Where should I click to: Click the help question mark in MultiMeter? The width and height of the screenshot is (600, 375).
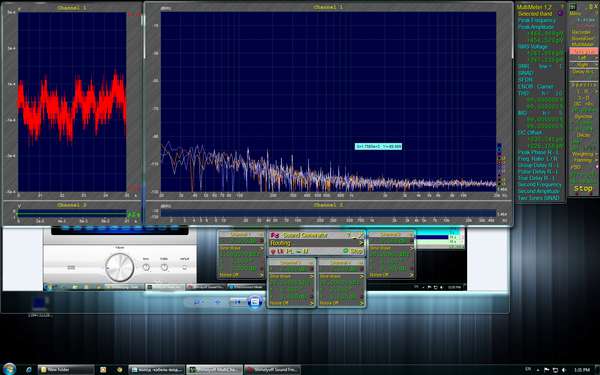pyautogui.click(x=562, y=7)
